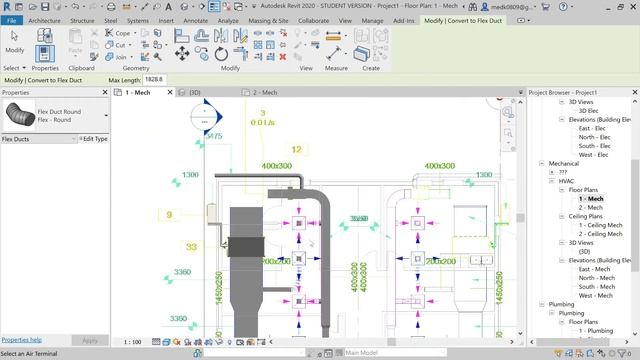Click the Print icon in quick access toolbar
640x360 pixels.
coord(111,7)
